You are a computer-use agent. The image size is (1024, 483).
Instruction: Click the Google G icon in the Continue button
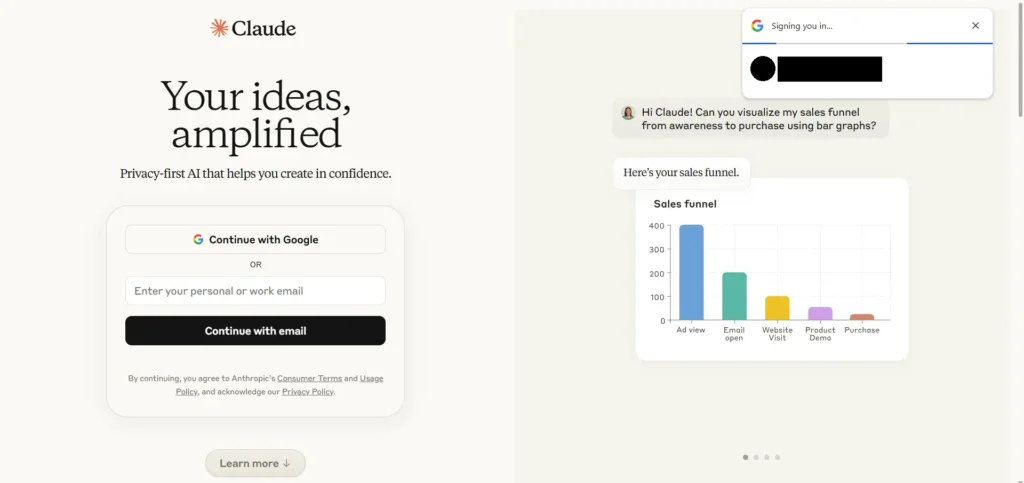click(x=198, y=240)
